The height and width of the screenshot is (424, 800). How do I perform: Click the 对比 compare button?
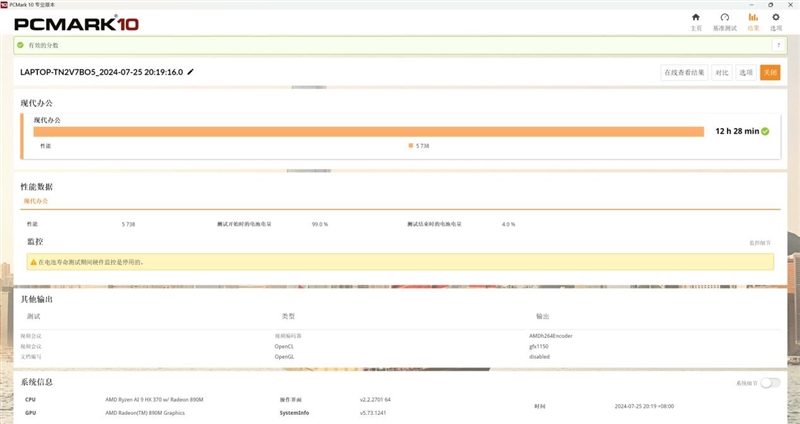721,72
